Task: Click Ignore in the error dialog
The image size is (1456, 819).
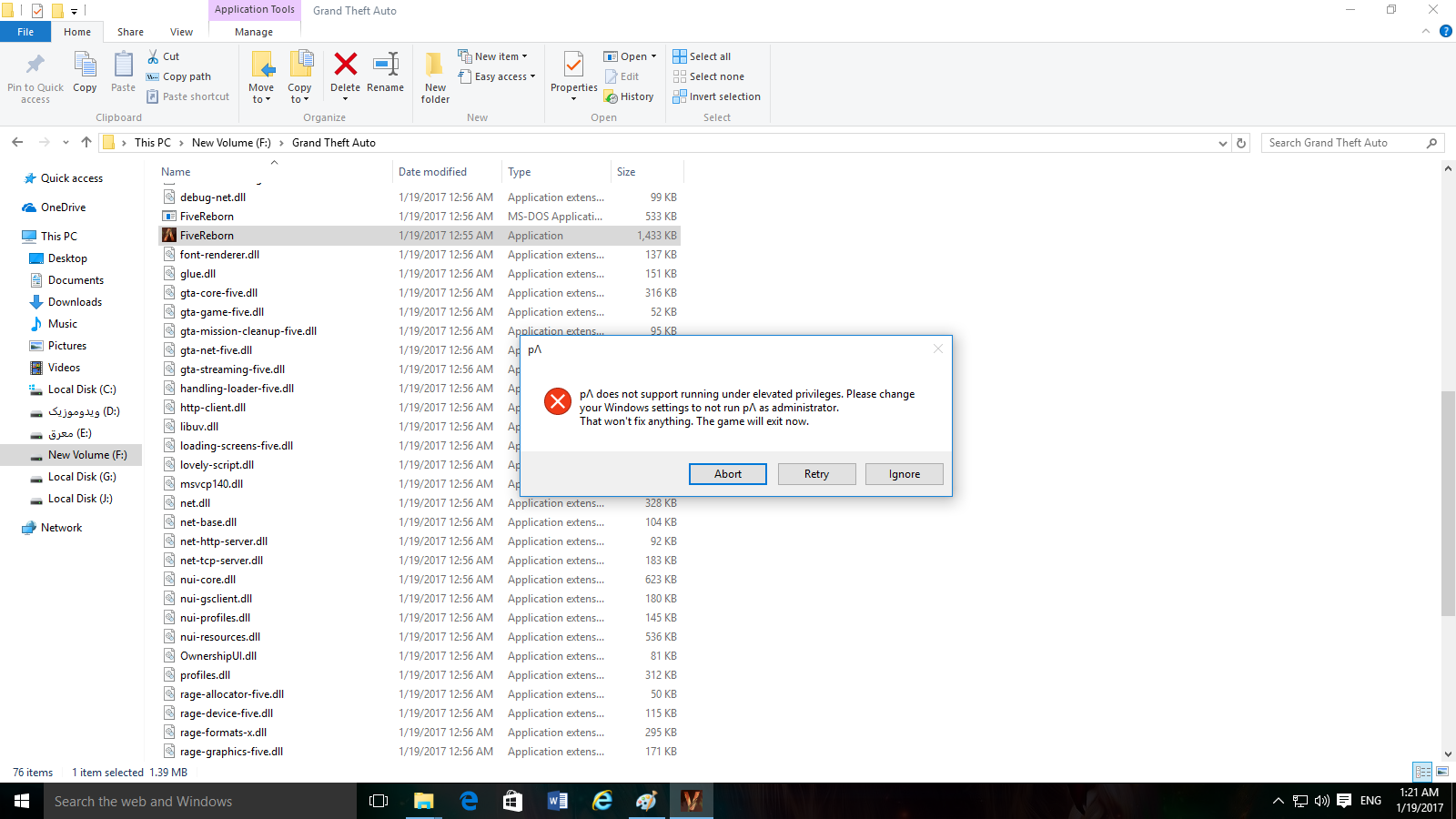Action: pyautogui.click(x=905, y=474)
